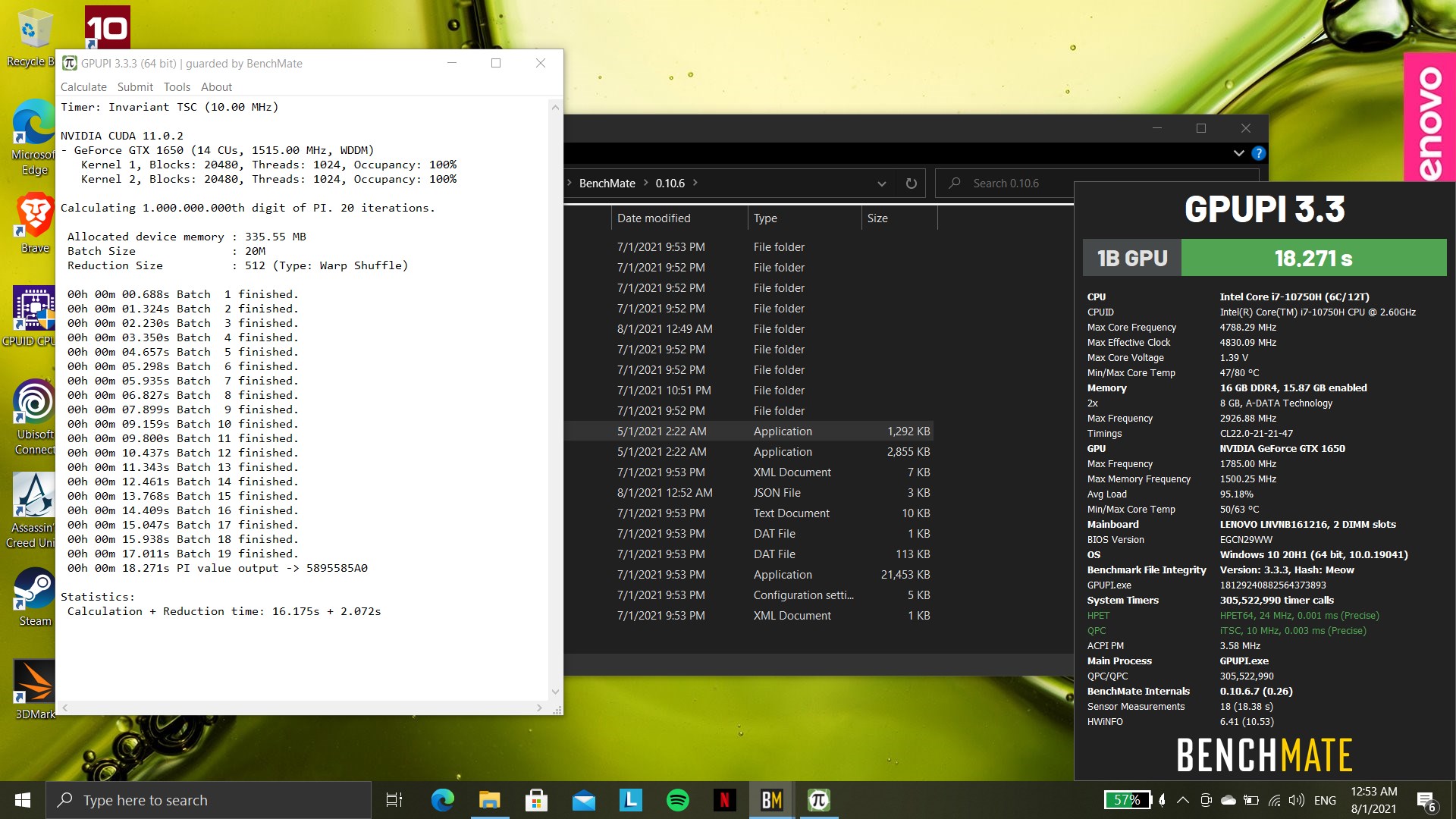Sort by the Date modified column
The width and height of the screenshot is (1456, 819).
[679, 218]
